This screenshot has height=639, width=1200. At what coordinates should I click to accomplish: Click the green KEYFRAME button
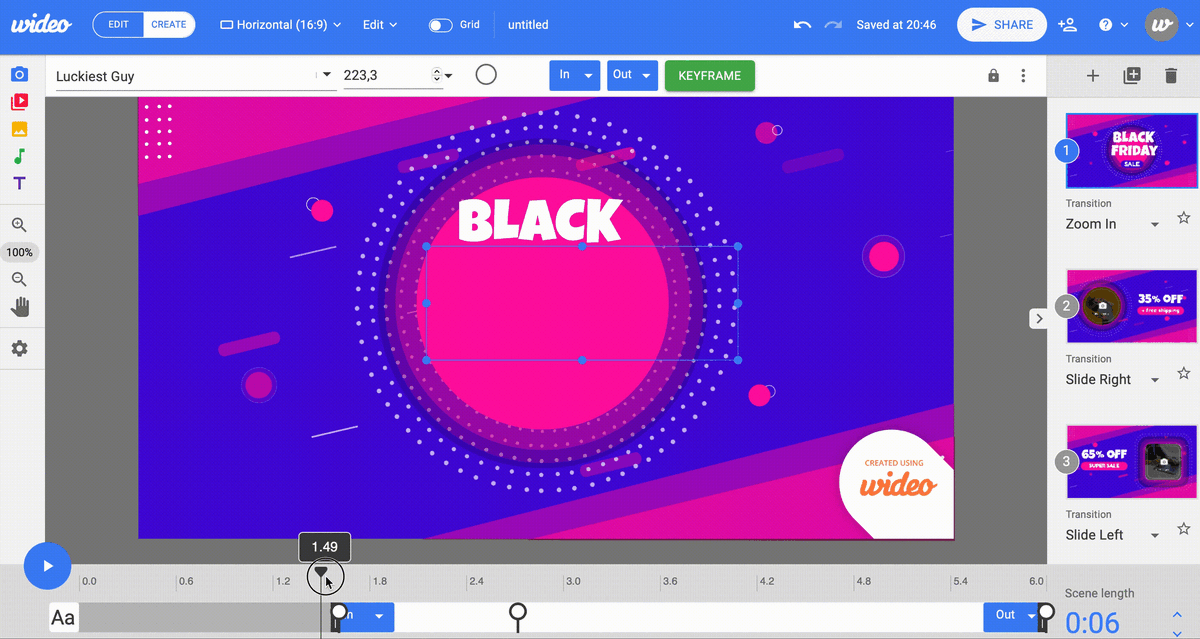[x=710, y=76]
